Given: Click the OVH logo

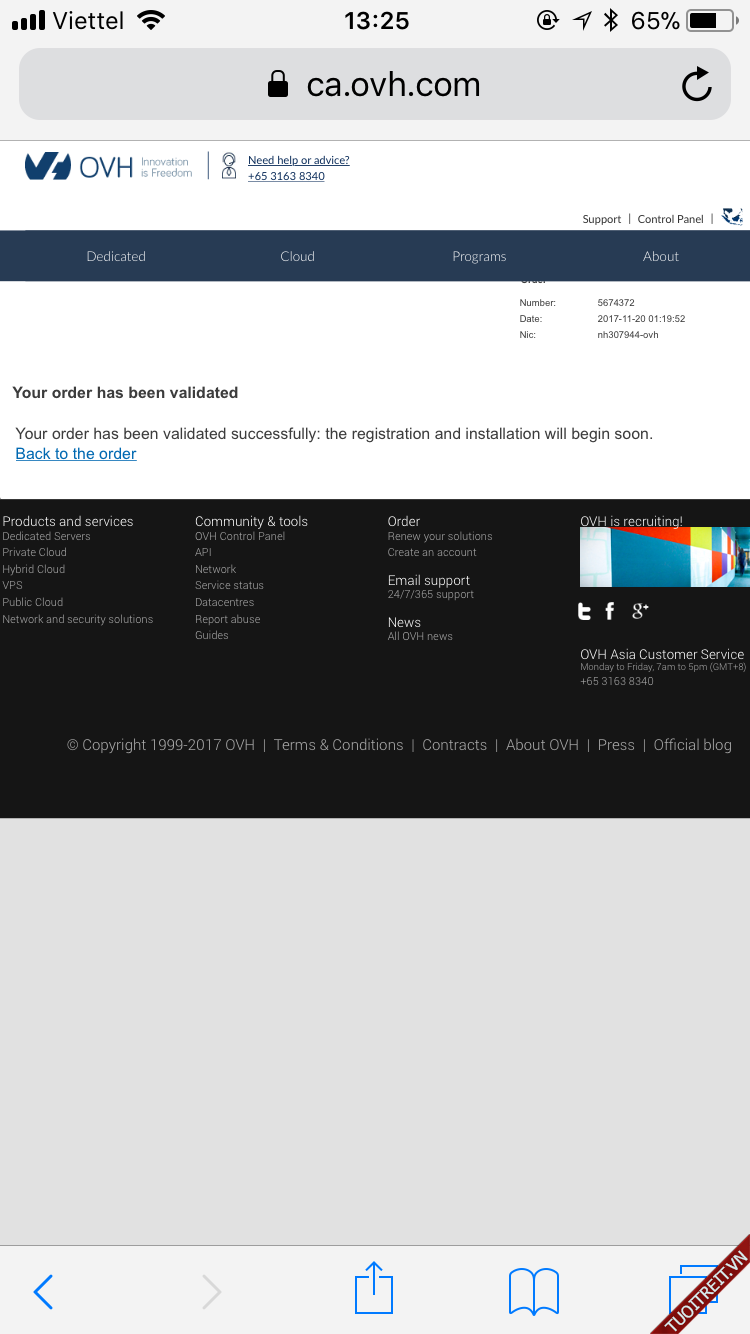Looking at the screenshot, I should pos(79,166).
